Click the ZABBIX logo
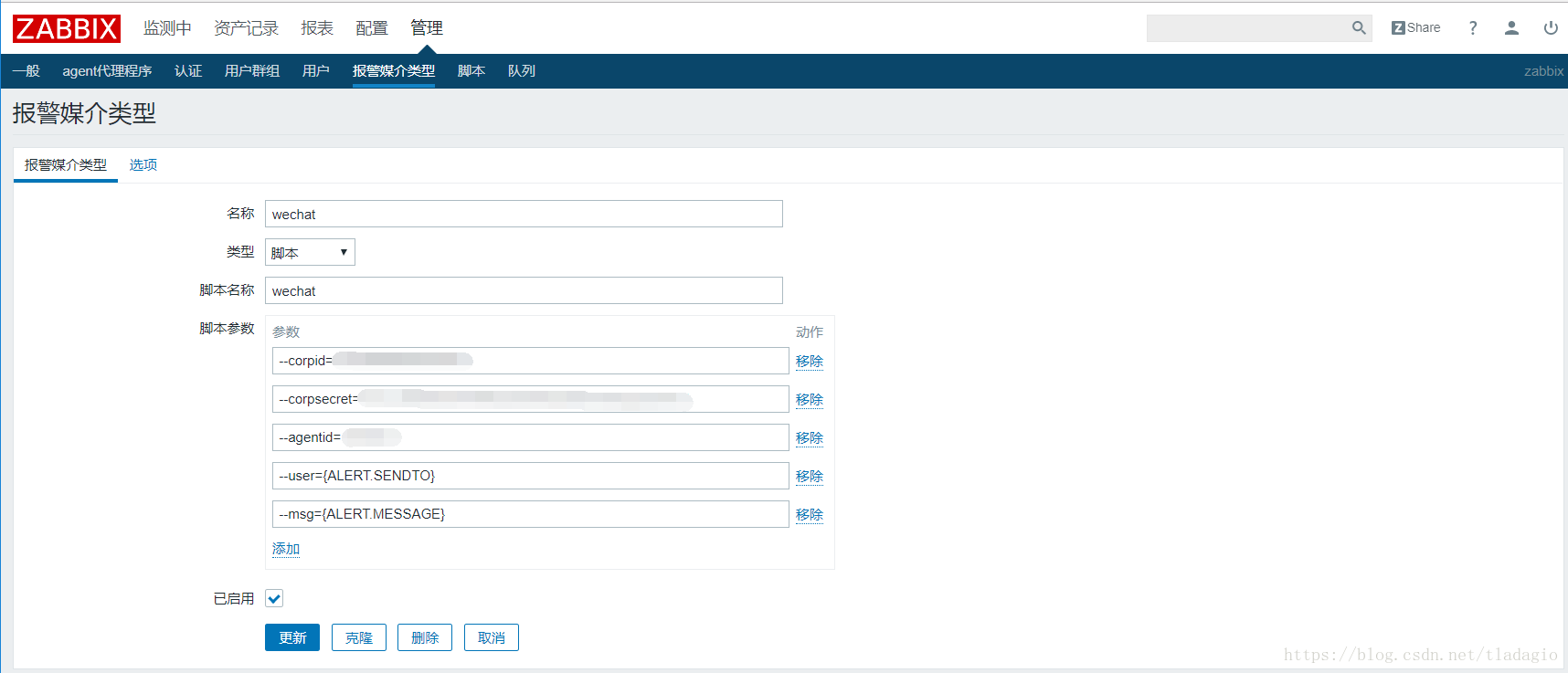The image size is (1568, 673). click(x=67, y=28)
